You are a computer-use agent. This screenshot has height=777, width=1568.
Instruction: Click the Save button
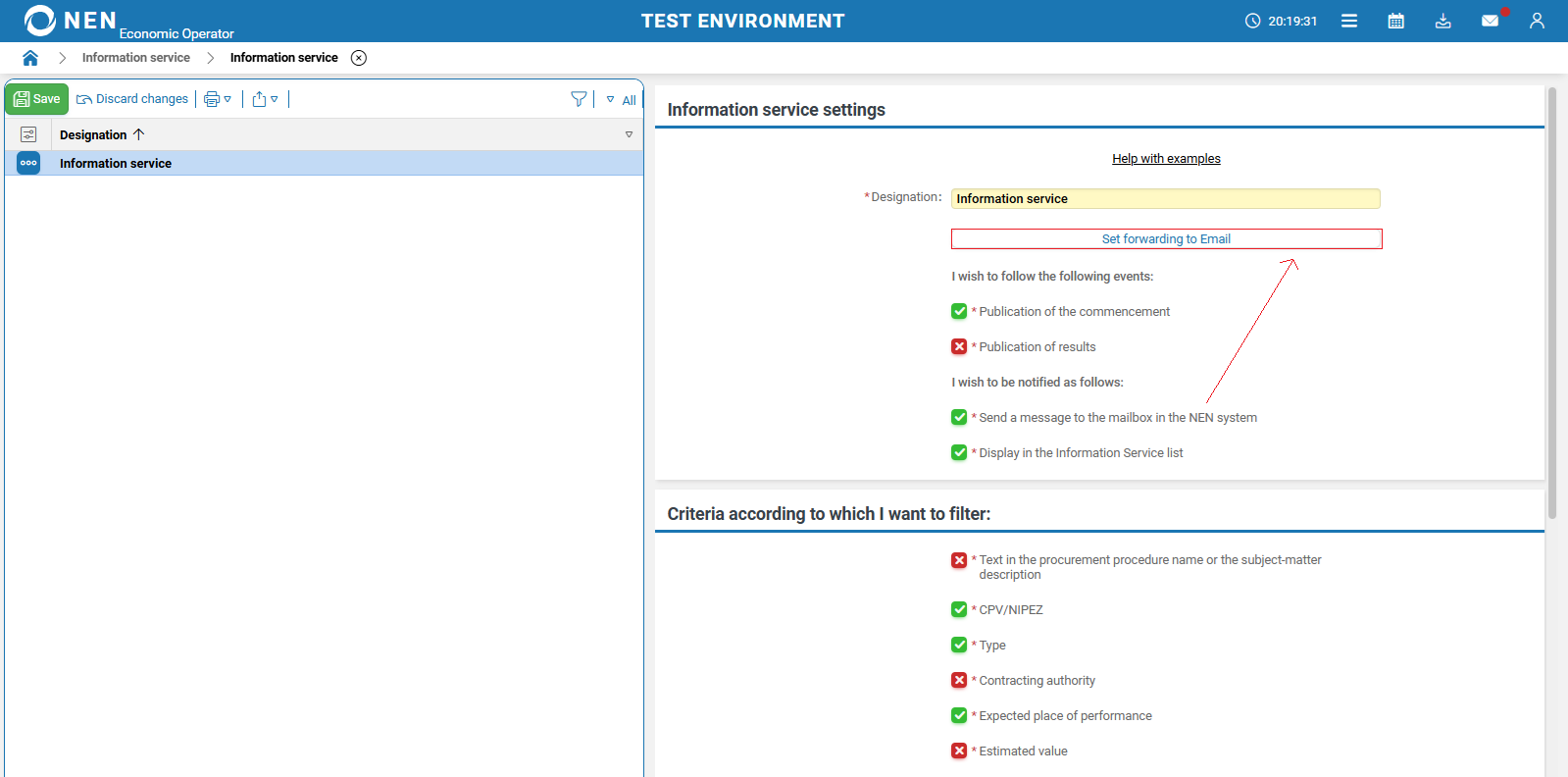coord(37,99)
